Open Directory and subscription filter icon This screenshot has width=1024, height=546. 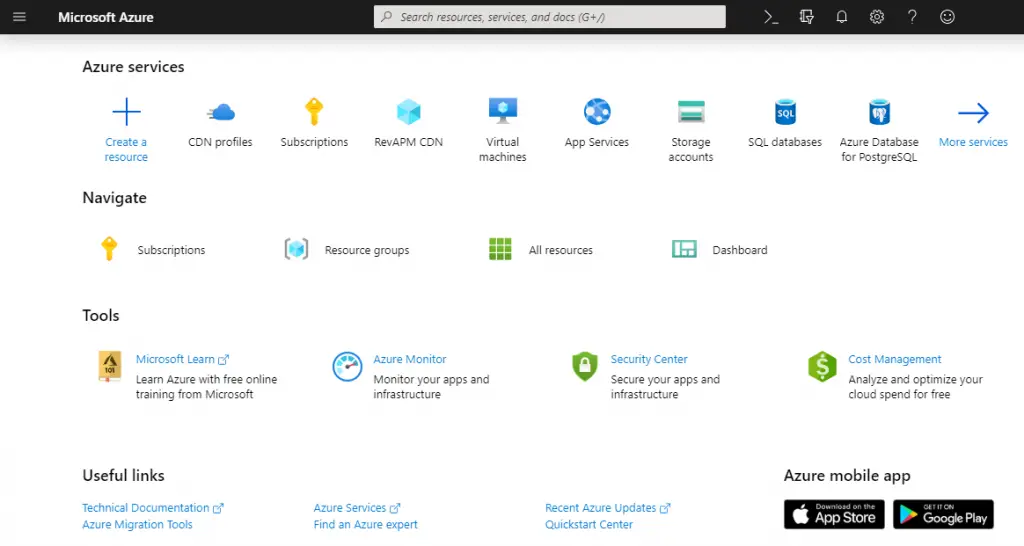(x=807, y=17)
